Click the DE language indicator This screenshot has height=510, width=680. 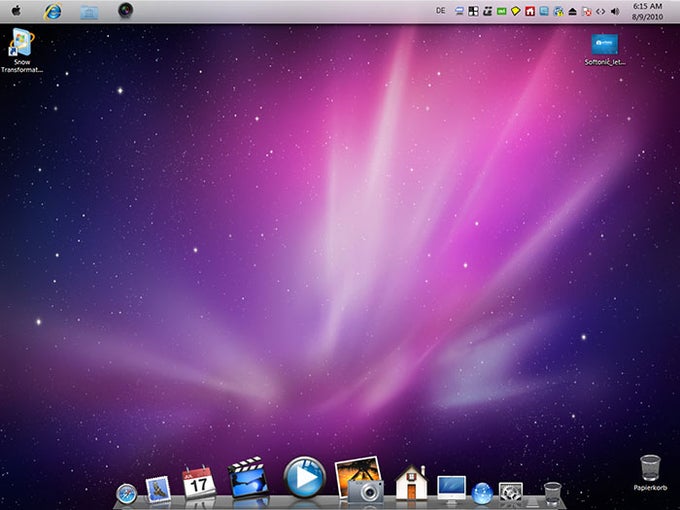tap(441, 11)
